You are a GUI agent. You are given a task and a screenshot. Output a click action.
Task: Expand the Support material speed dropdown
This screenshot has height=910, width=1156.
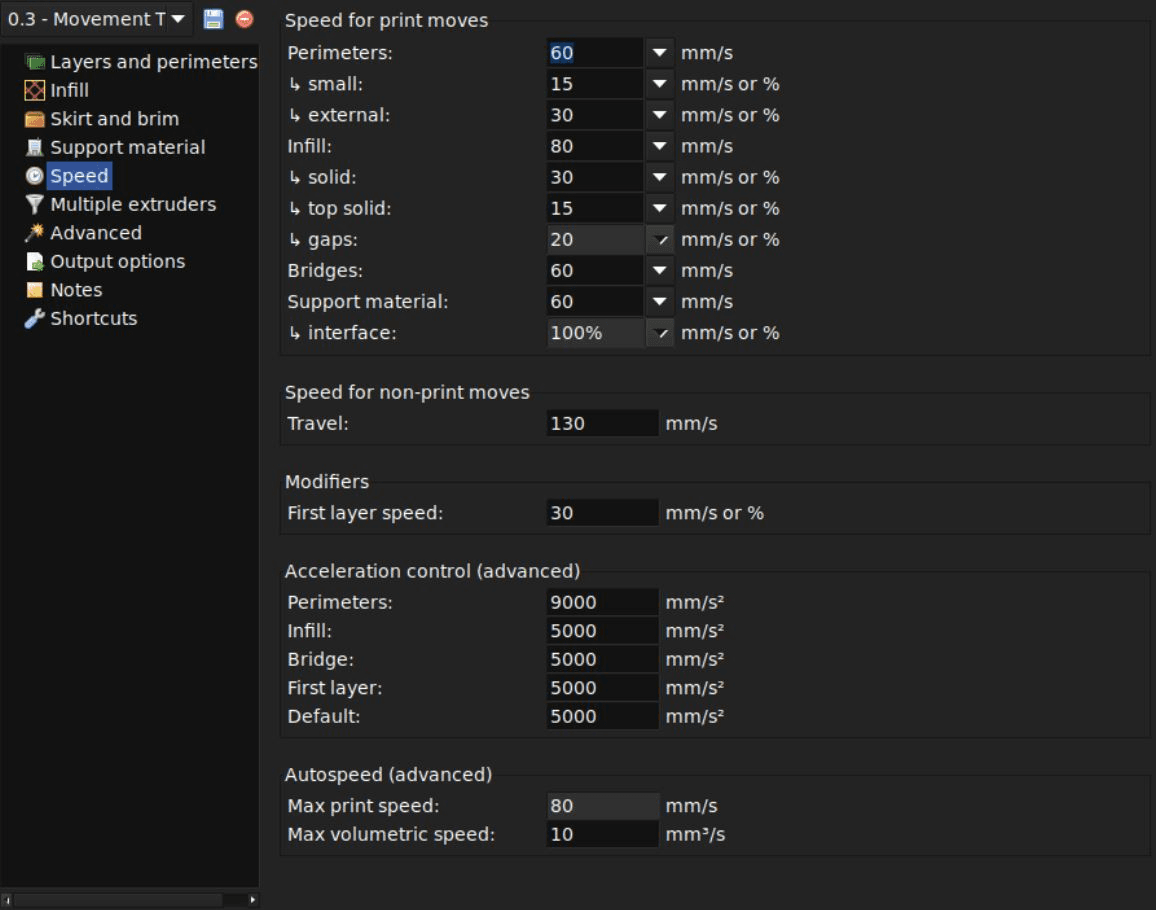(x=659, y=302)
